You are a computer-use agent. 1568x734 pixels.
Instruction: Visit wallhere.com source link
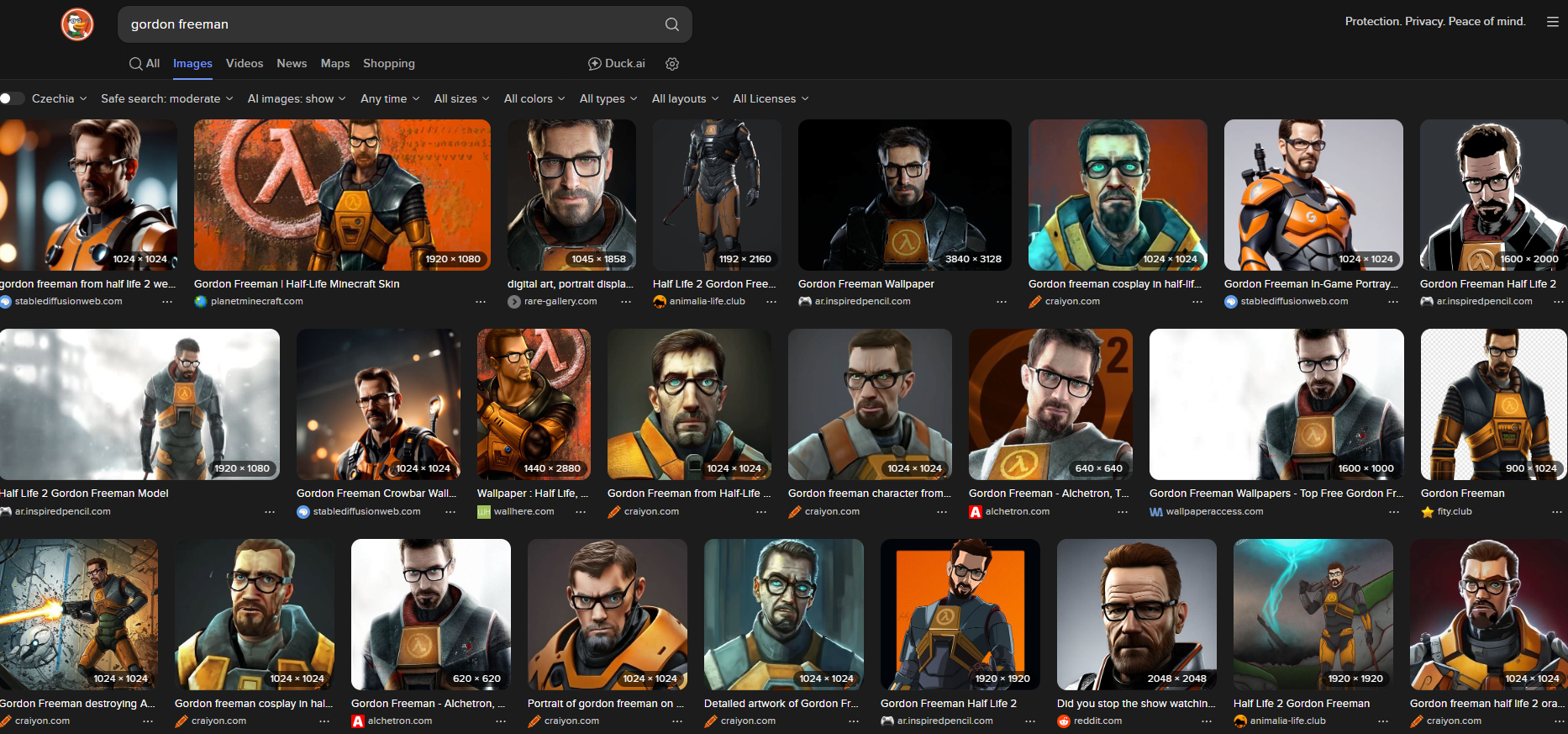524,512
